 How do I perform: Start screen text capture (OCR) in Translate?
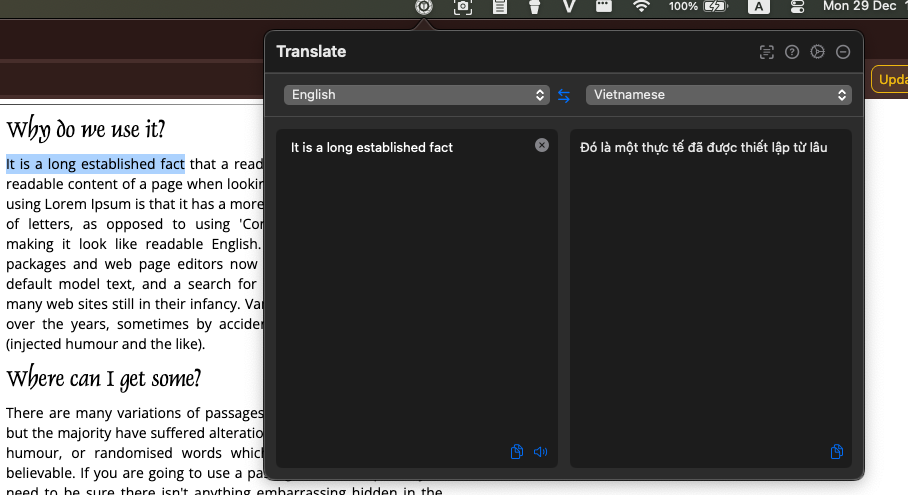tap(766, 52)
